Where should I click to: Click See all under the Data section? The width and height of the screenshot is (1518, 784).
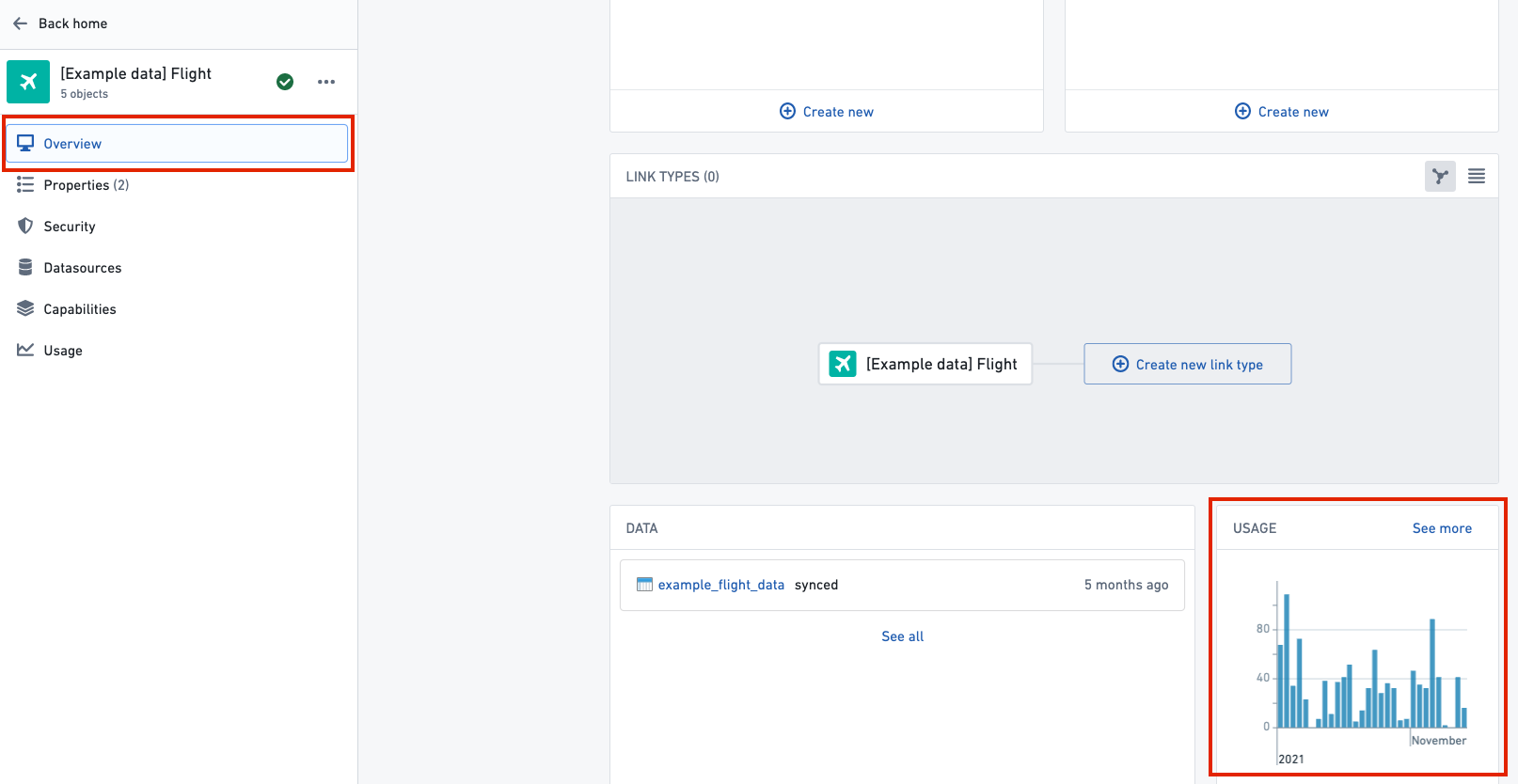tap(903, 636)
